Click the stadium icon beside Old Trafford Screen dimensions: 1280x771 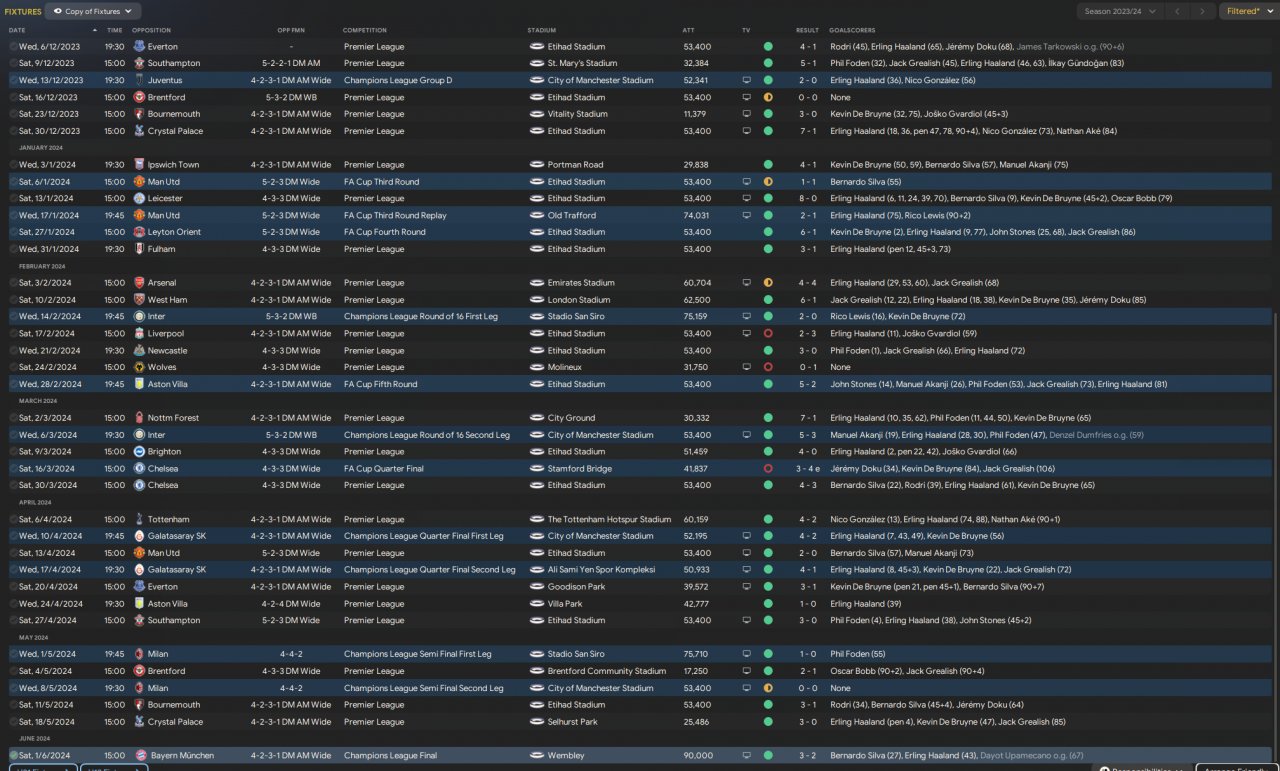pyautogui.click(x=536, y=215)
